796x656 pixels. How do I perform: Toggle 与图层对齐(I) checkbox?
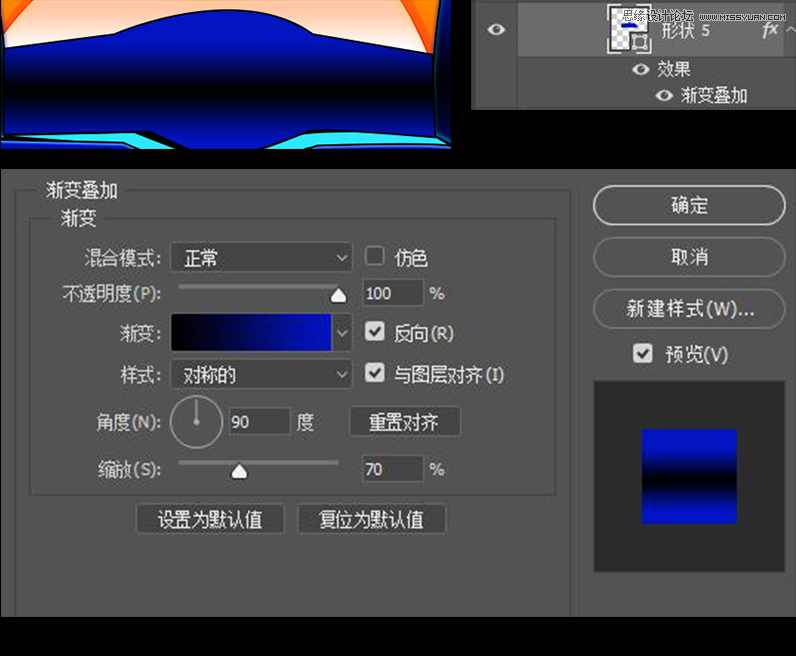pyautogui.click(x=375, y=373)
